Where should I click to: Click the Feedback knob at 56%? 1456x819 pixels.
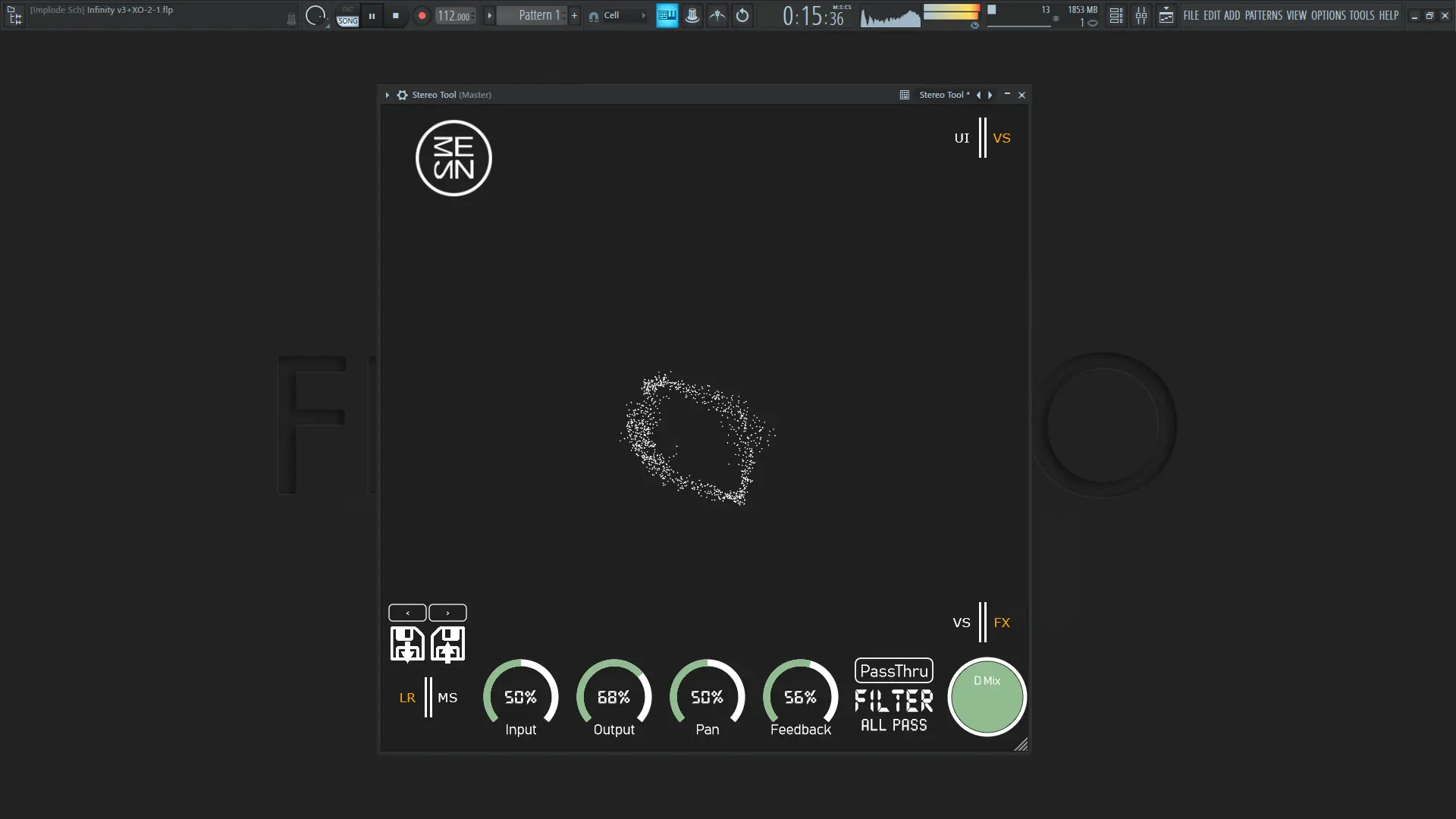coord(800,696)
